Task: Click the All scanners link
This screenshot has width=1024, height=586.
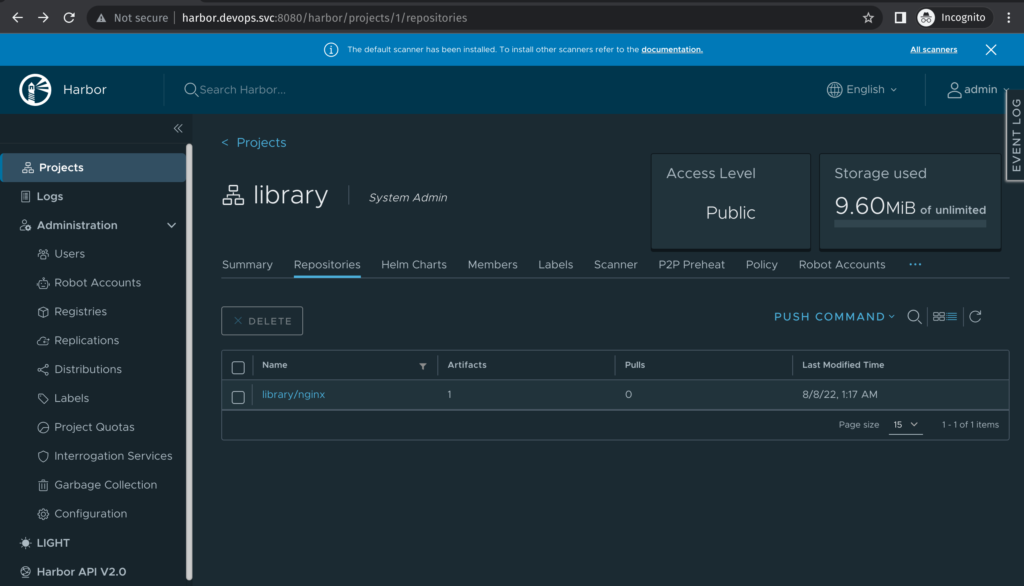Action: 933,50
